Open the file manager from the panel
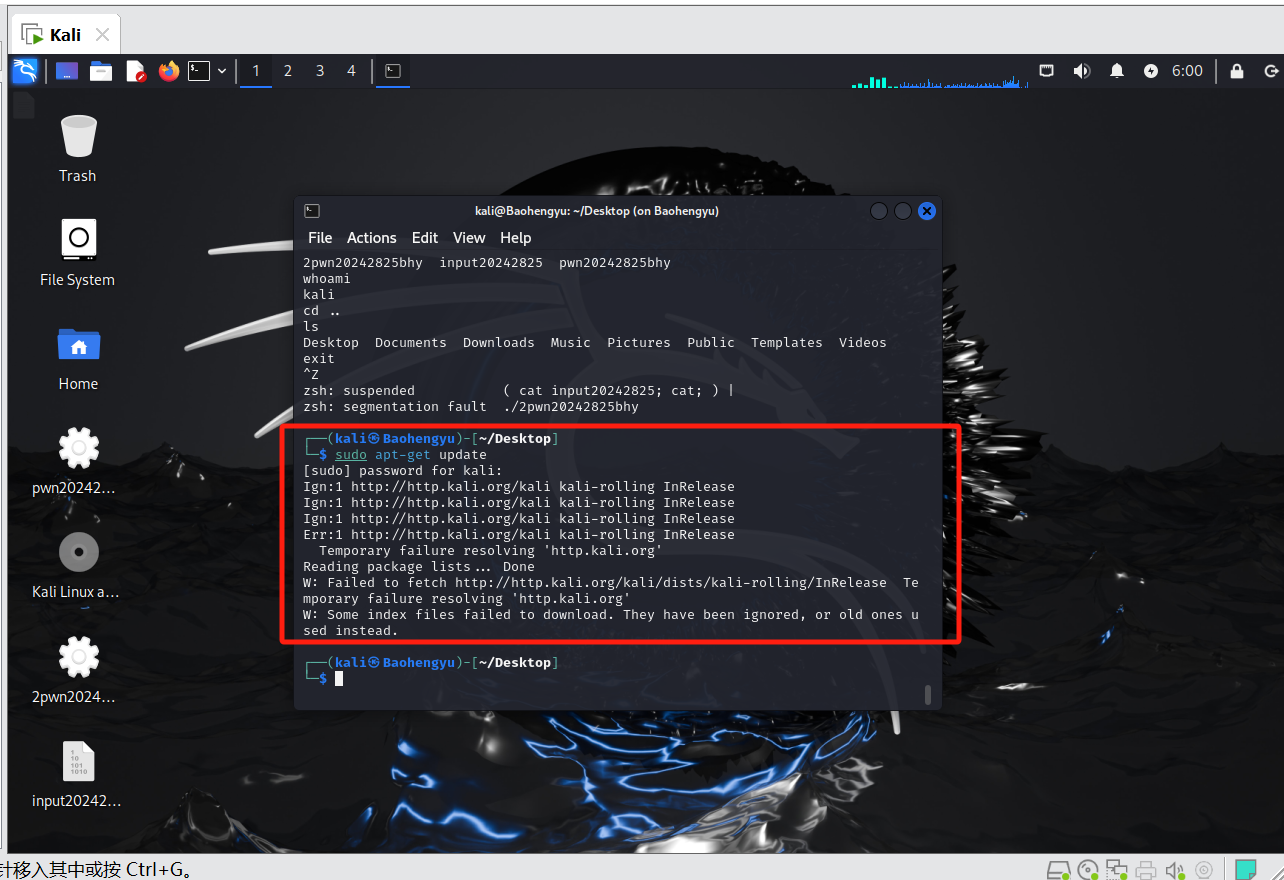The height and width of the screenshot is (880, 1284). 101,71
